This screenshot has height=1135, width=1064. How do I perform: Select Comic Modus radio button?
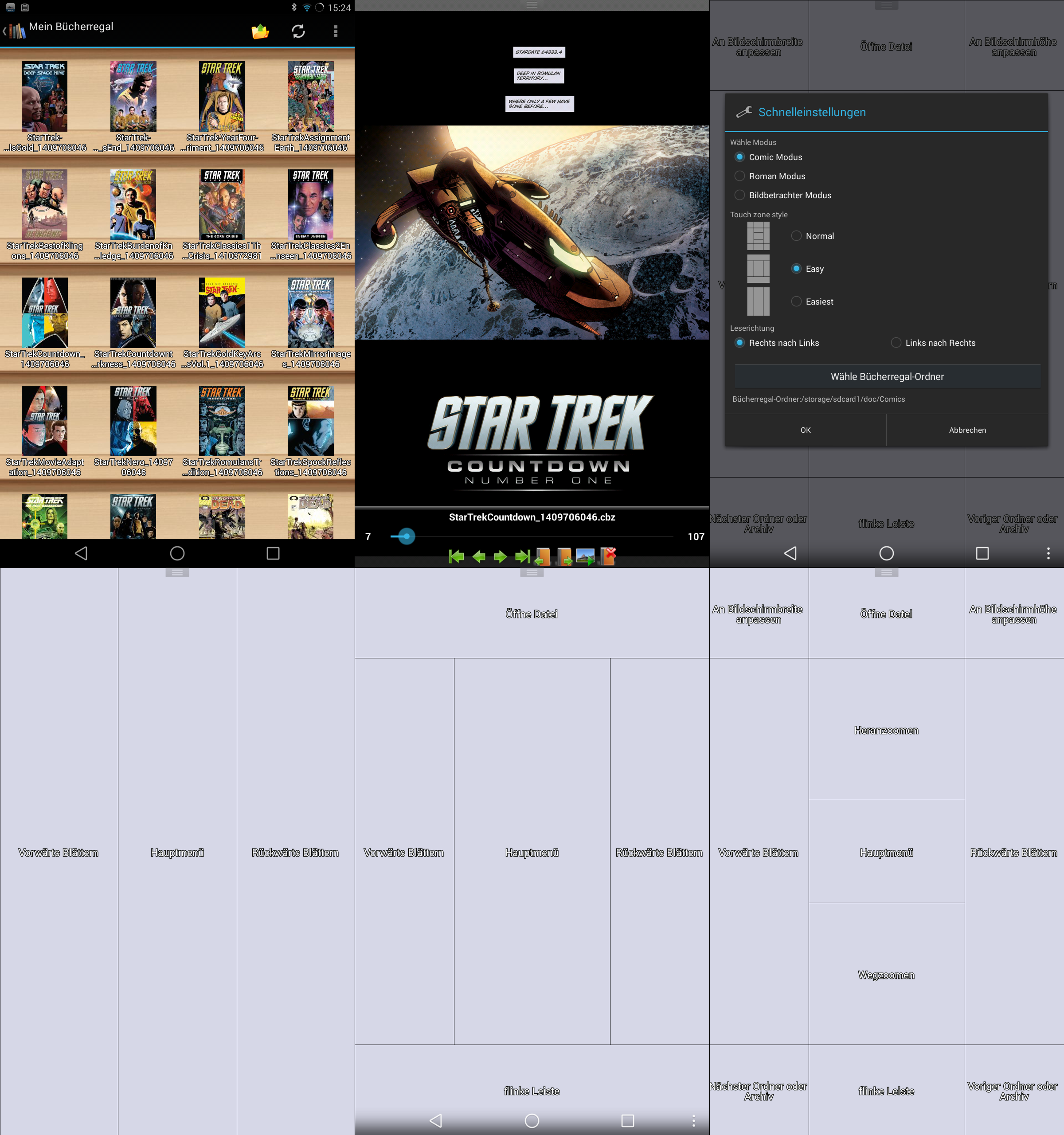pyautogui.click(x=740, y=157)
